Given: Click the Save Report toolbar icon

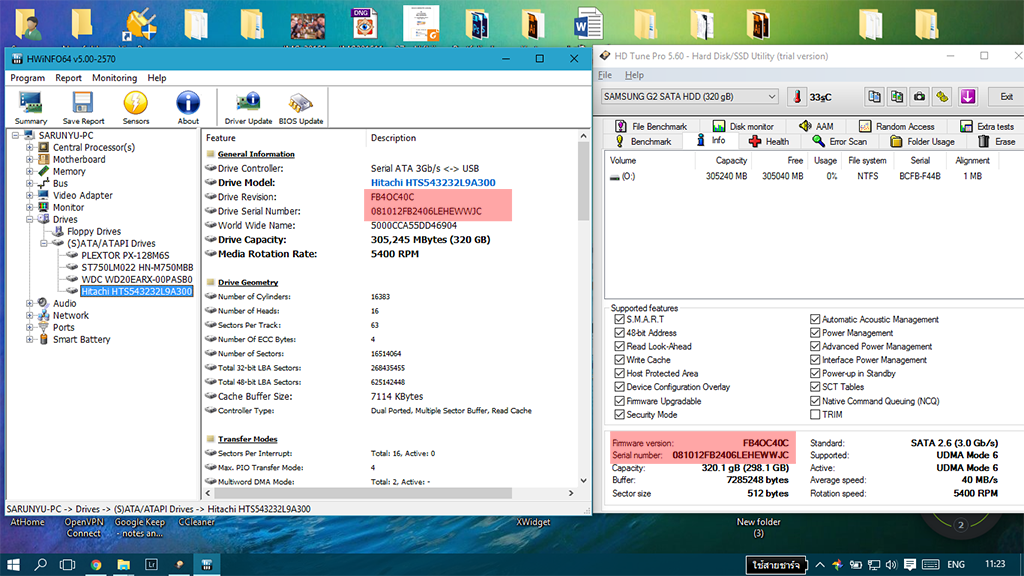Looking at the screenshot, I should [83, 108].
